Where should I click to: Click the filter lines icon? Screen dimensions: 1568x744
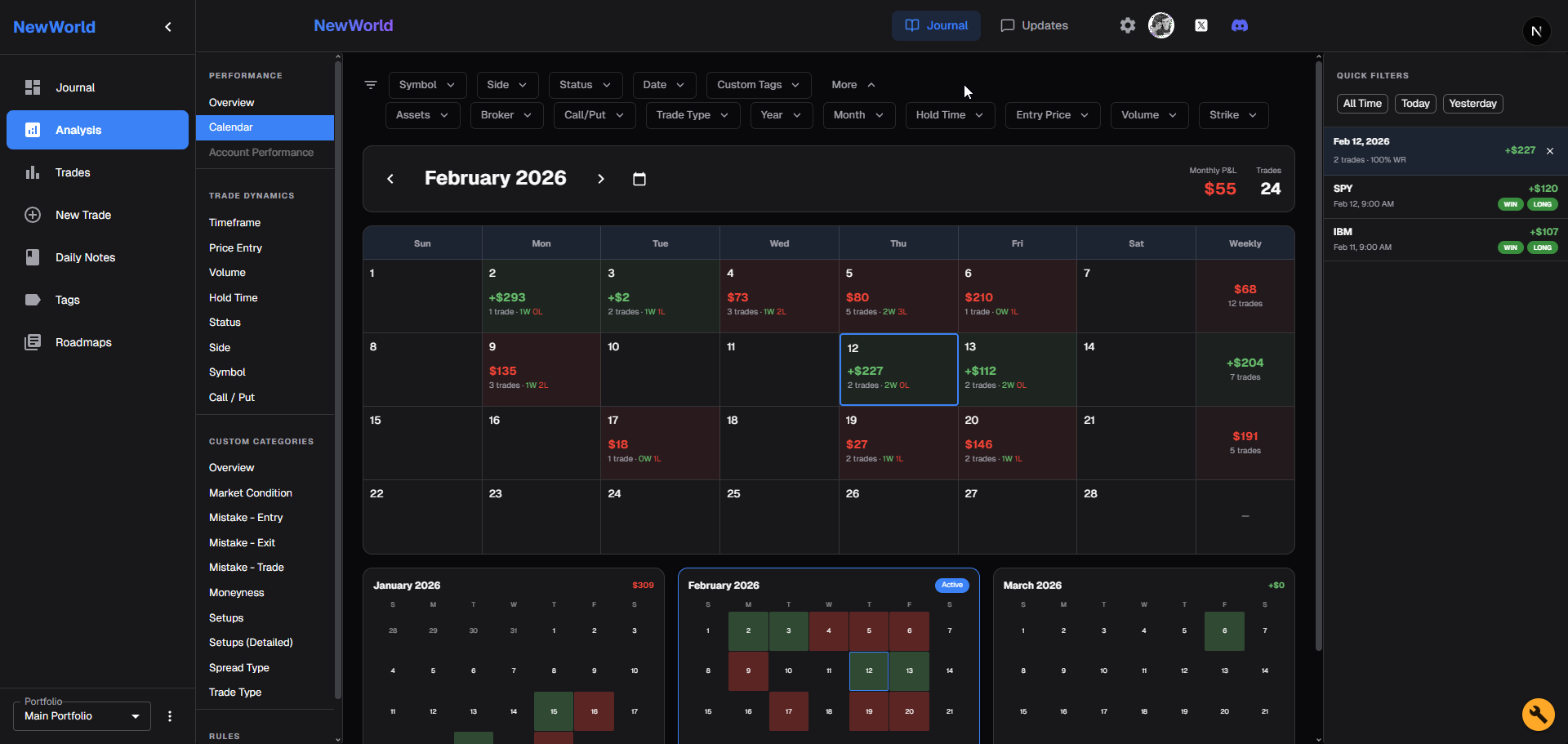point(371,85)
